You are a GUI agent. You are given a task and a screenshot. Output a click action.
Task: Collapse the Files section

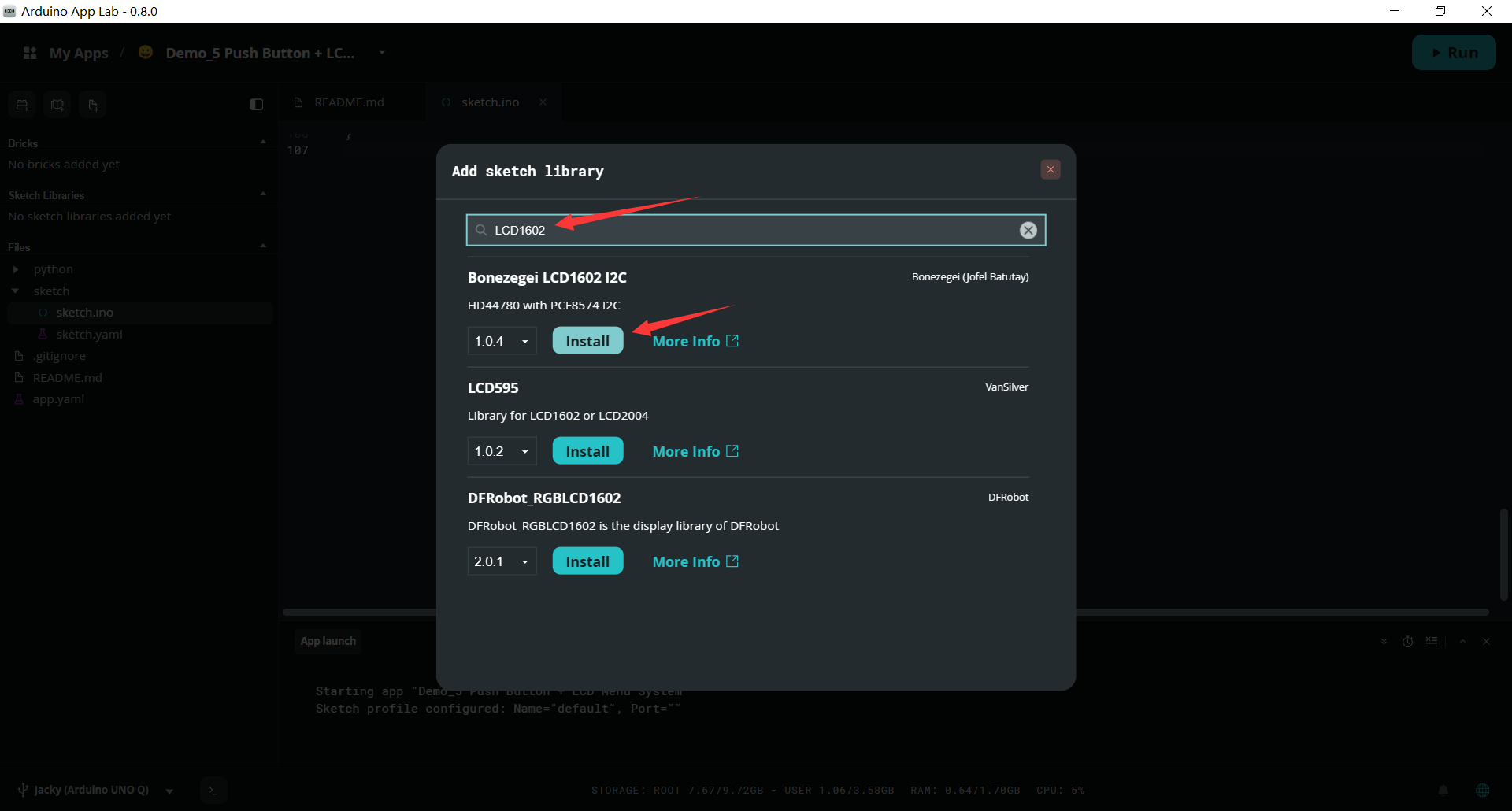point(263,246)
